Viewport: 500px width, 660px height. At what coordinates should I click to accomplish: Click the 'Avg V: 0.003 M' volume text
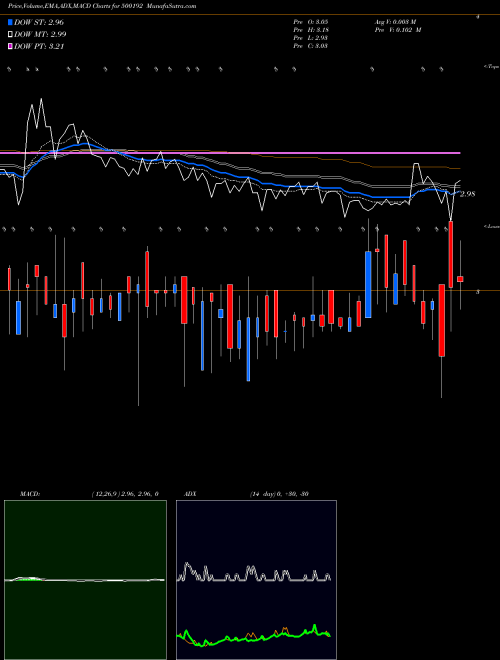[395, 21]
